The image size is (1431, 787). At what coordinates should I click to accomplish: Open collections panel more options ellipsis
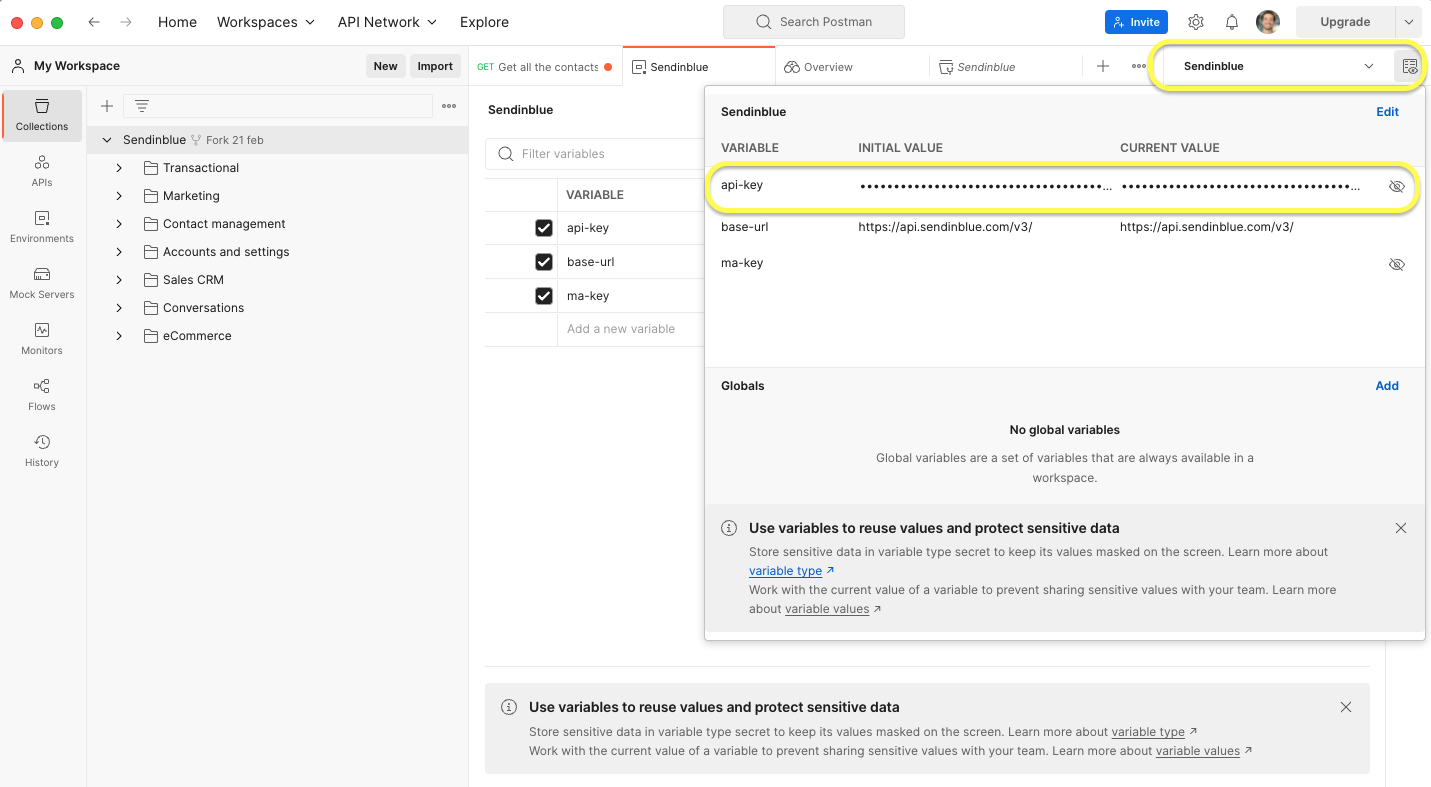[449, 106]
